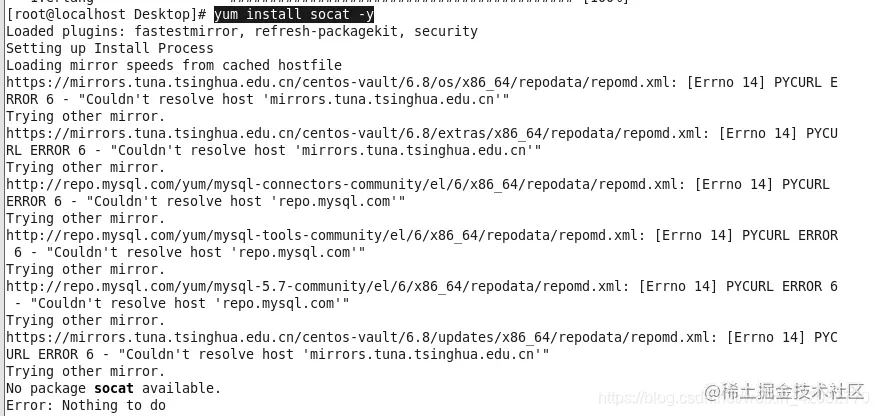Image resolution: width=879 pixels, height=416 pixels.
Task: Click the highlighted yum install socat command
Action: pyautogui.click(x=294, y=14)
